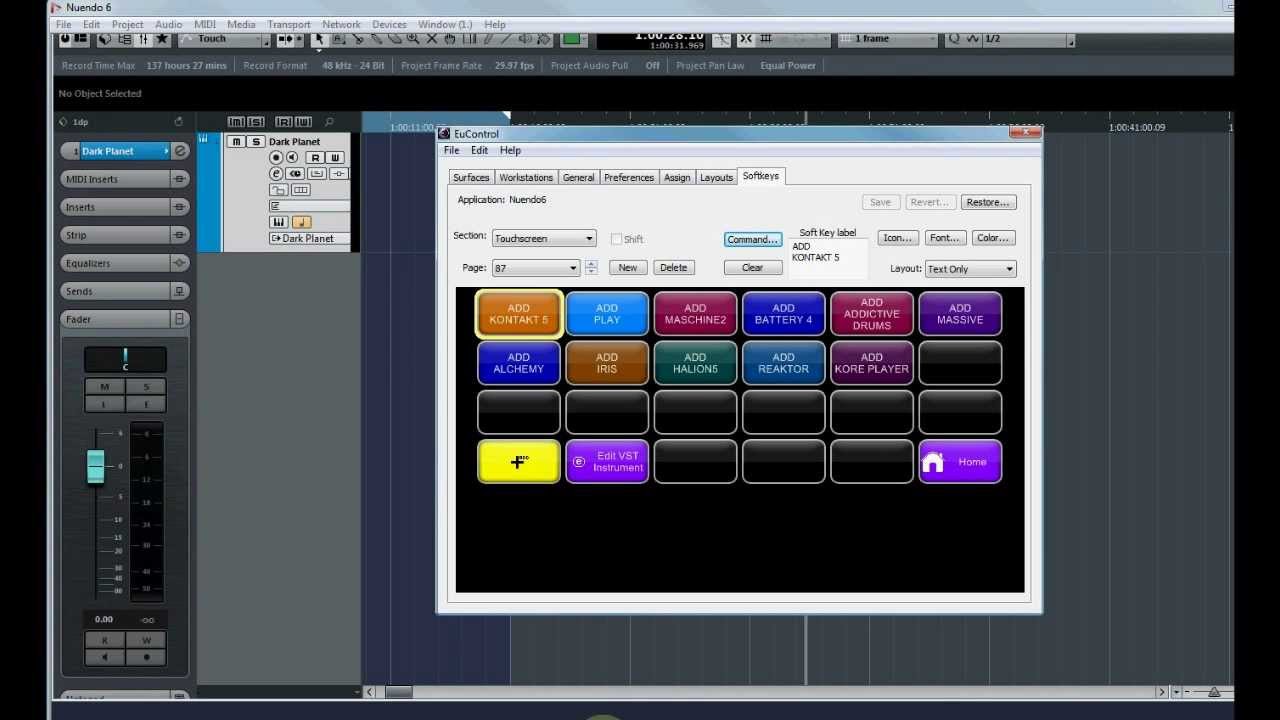Viewport: 1280px width, 720px height.
Task: Solo the Dark Planet track with the S button
Action: click(x=256, y=142)
